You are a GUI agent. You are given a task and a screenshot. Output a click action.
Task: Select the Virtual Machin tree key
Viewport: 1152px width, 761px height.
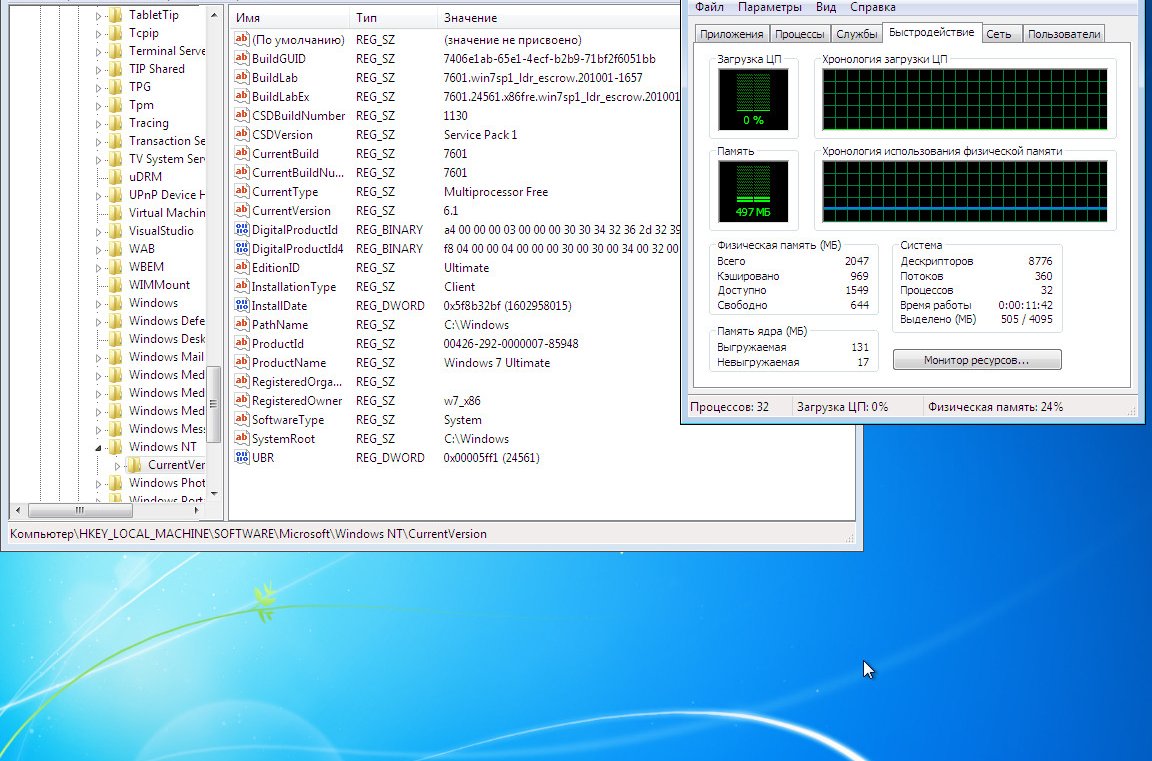(x=167, y=212)
